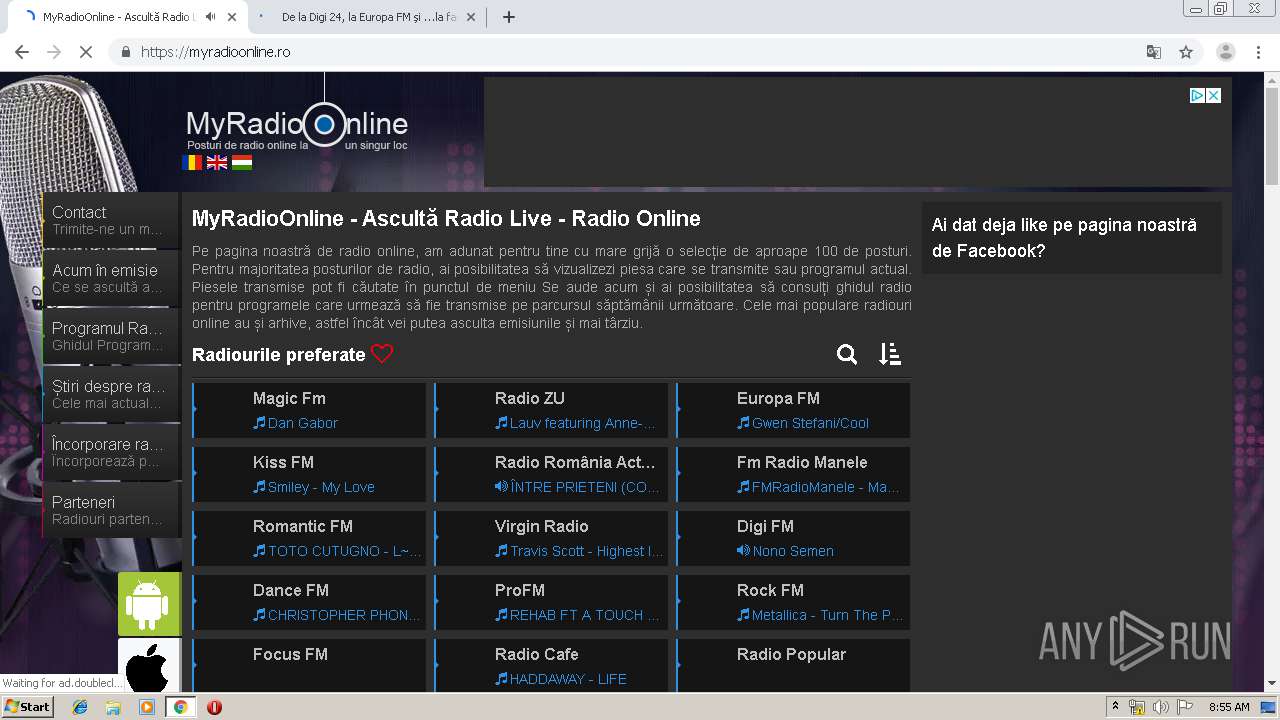Bookmark page with the star icon
The width and height of the screenshot is (1280, 720).
click(1186, 52)
